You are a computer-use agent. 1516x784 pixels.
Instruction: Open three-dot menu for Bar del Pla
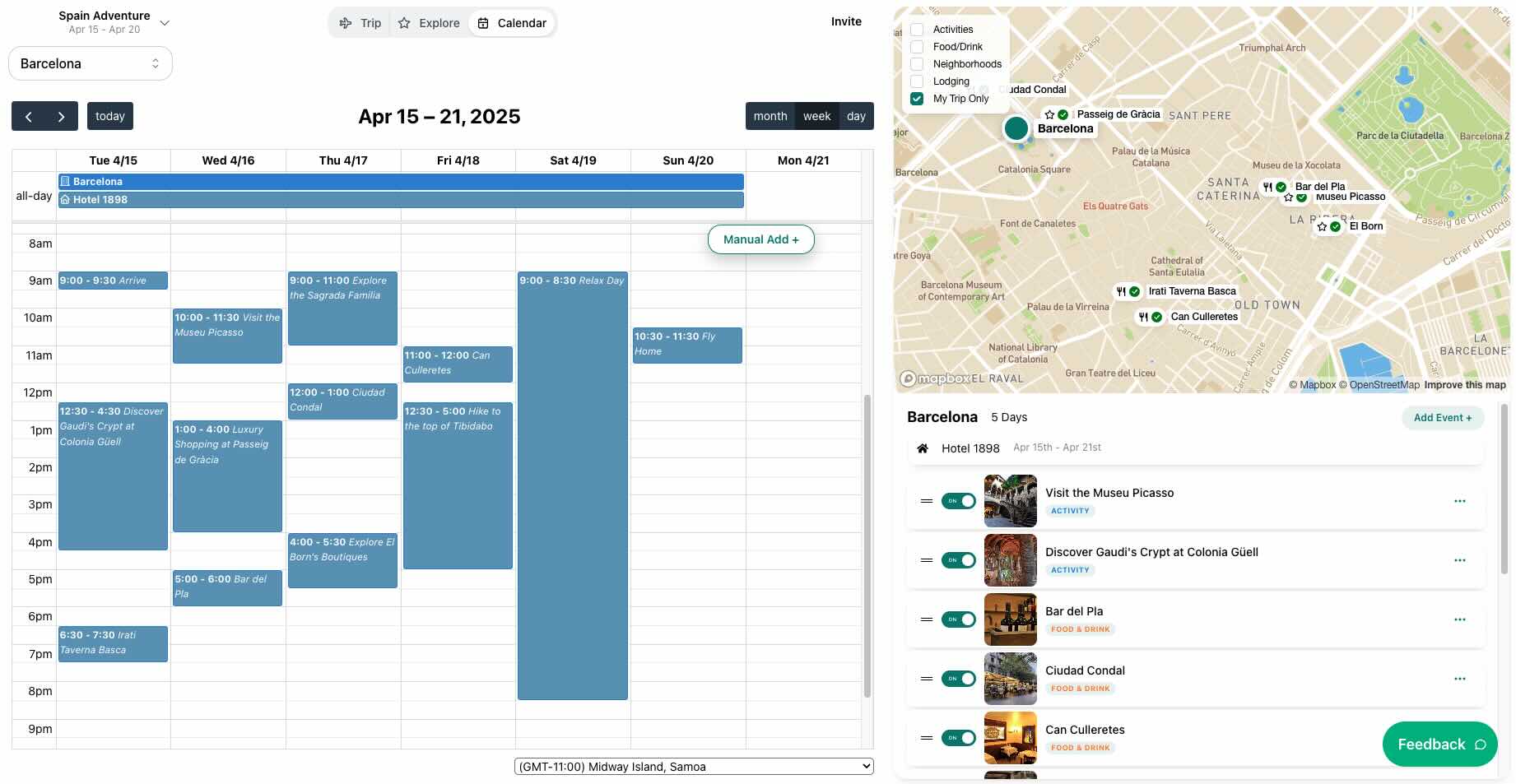point(1459,619)
